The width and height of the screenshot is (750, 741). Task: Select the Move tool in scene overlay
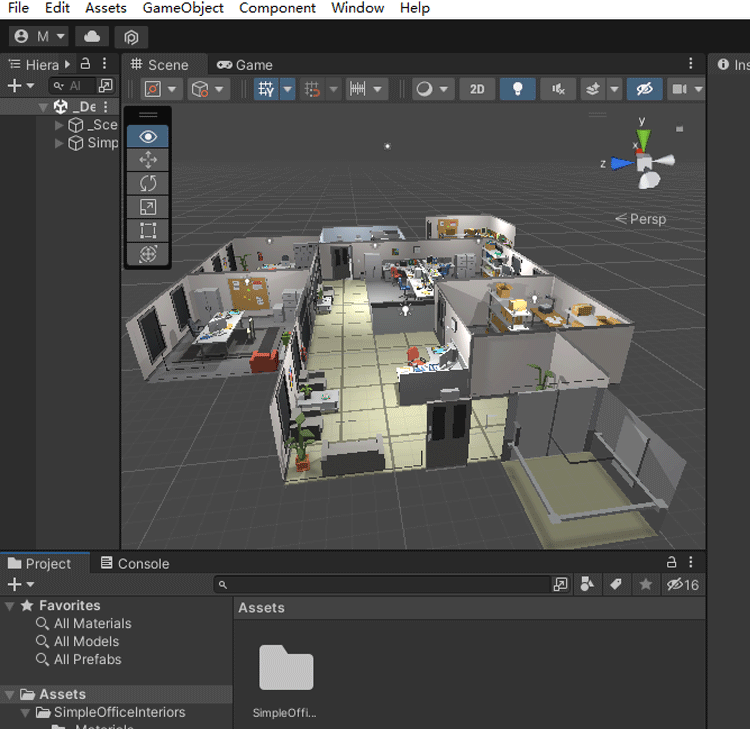148,160
